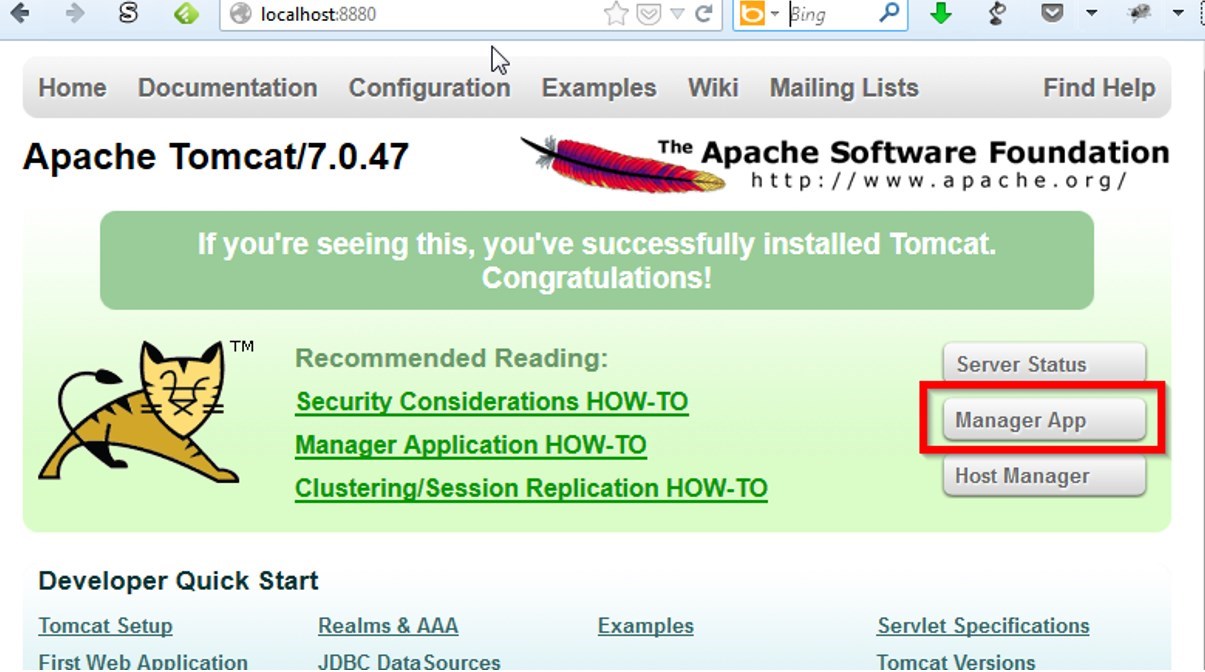The width and height of the screenshot is (1205, 672).
Task: Go back with the browser back arrow
Action: coord(19,13)
